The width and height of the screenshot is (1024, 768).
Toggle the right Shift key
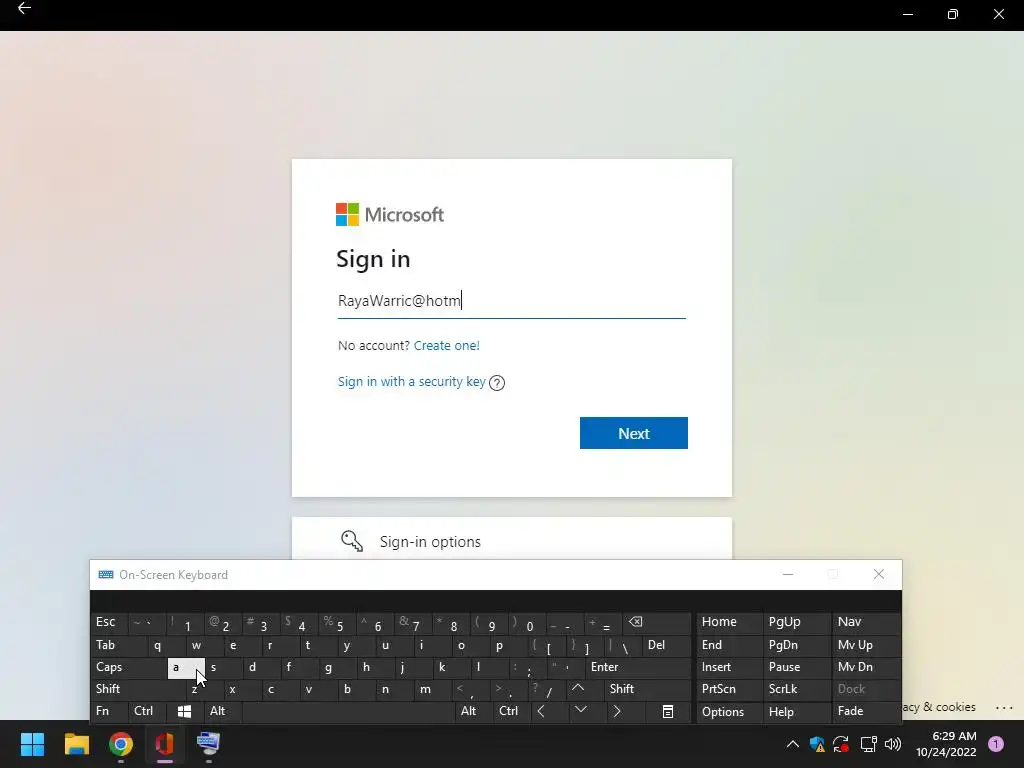(x=647, y=688)
